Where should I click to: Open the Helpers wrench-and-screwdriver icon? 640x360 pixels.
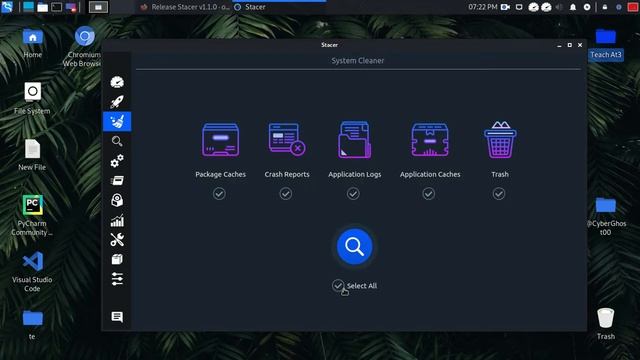click(117, 240)
